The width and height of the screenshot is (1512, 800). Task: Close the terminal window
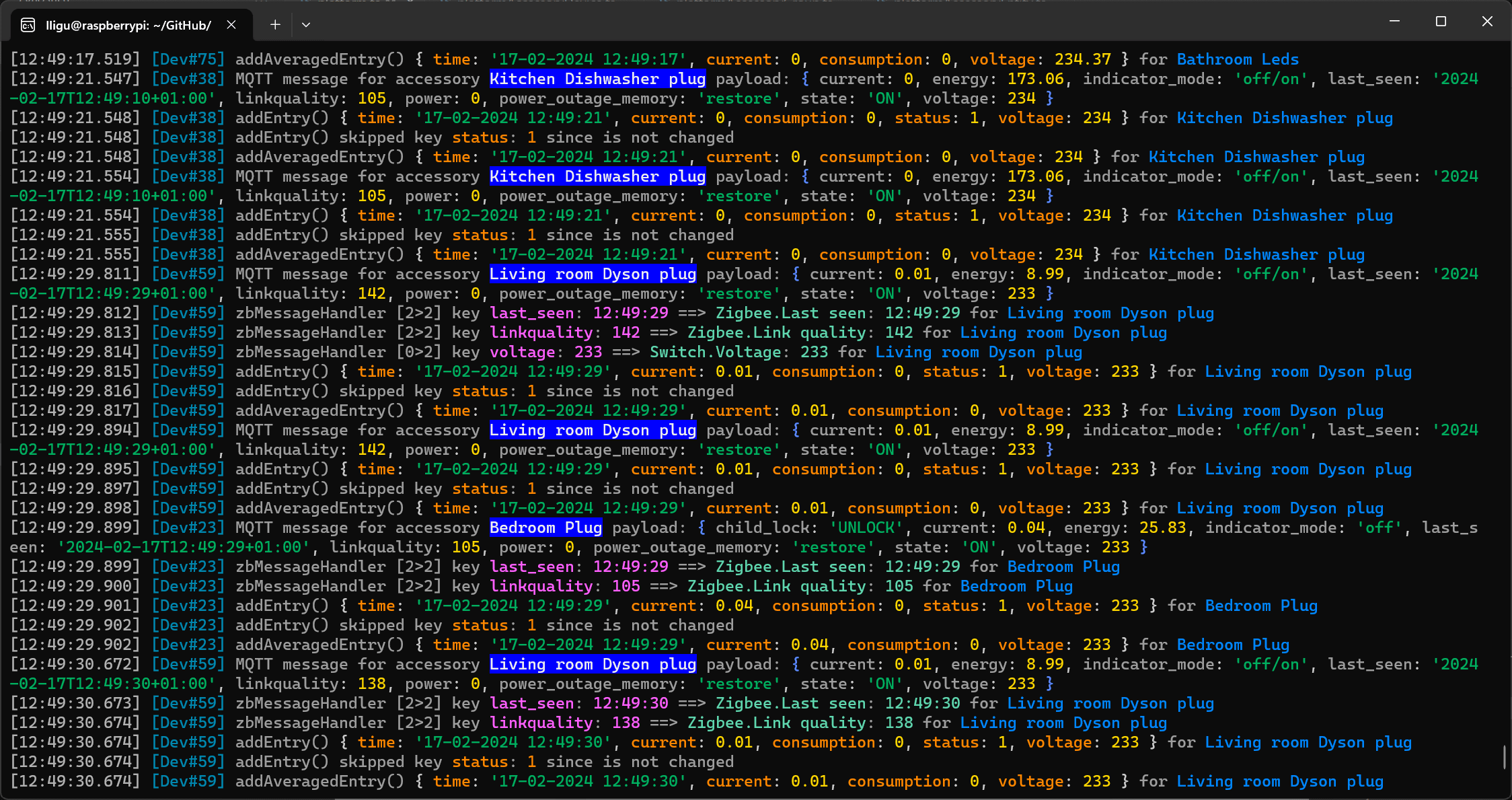point(1487,22)
